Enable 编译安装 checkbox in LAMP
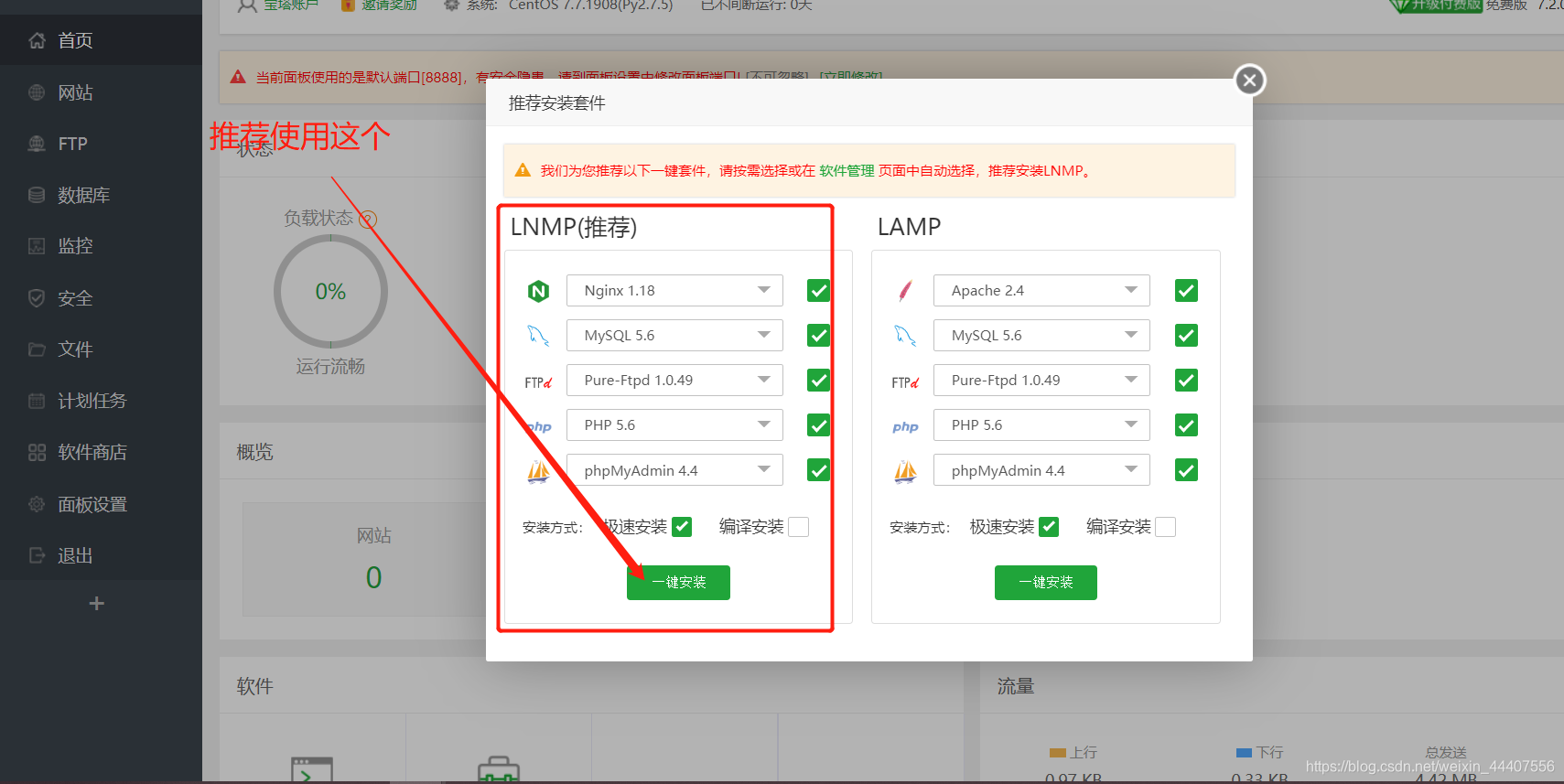 click(x=1166, y=527)
